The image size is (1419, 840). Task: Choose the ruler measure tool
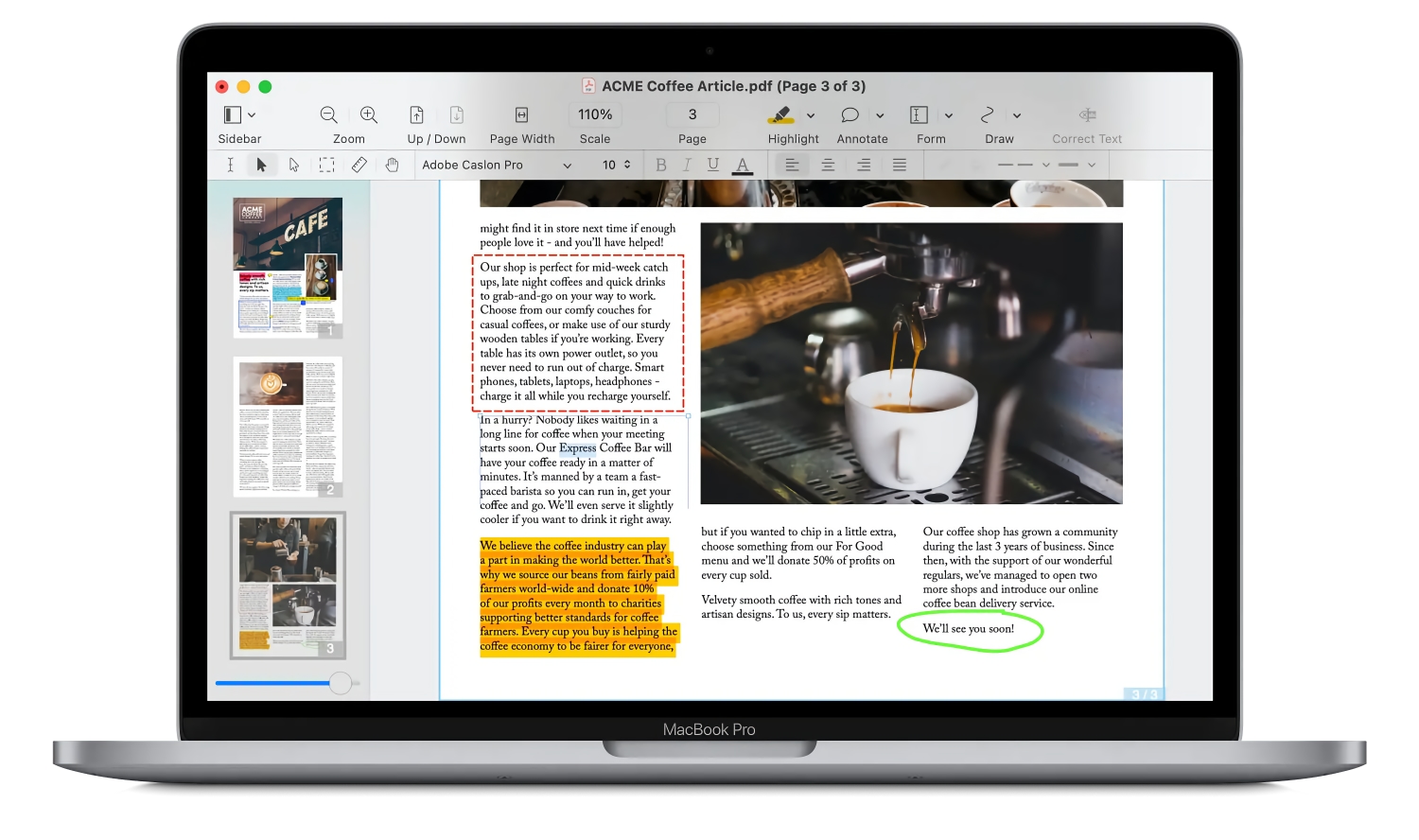coord(359,165)
